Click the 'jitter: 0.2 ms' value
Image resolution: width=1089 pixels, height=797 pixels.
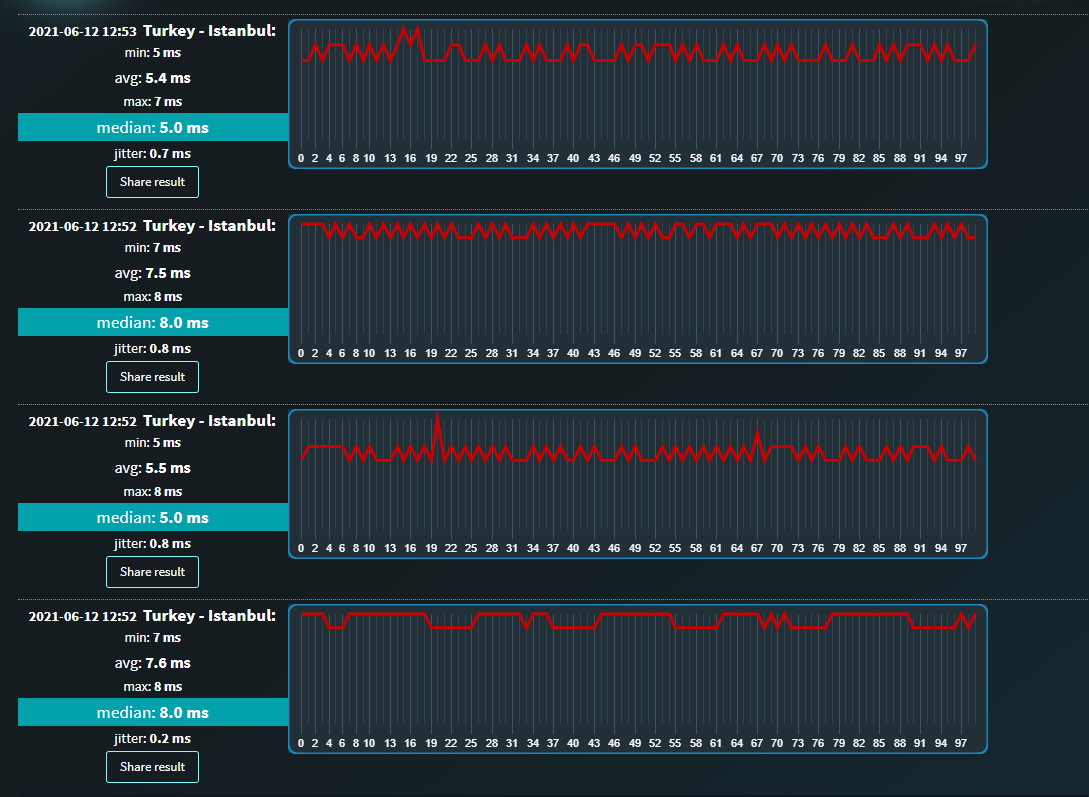[x=153, y=739]
